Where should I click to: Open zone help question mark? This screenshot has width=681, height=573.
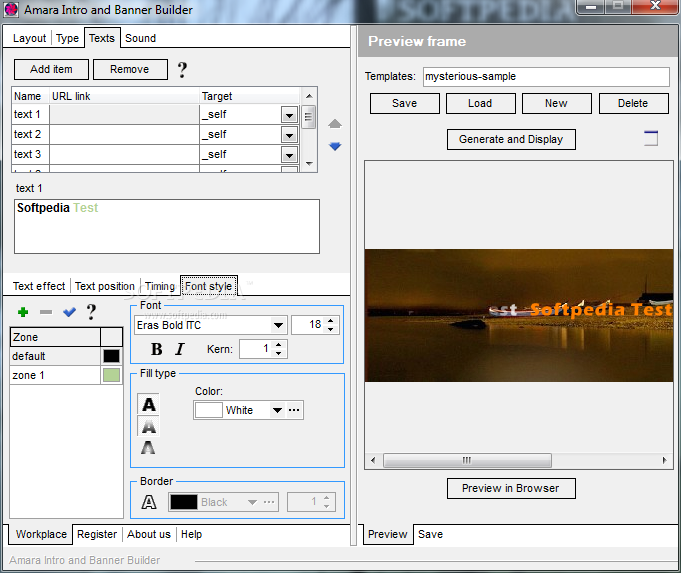coord(91,312)
